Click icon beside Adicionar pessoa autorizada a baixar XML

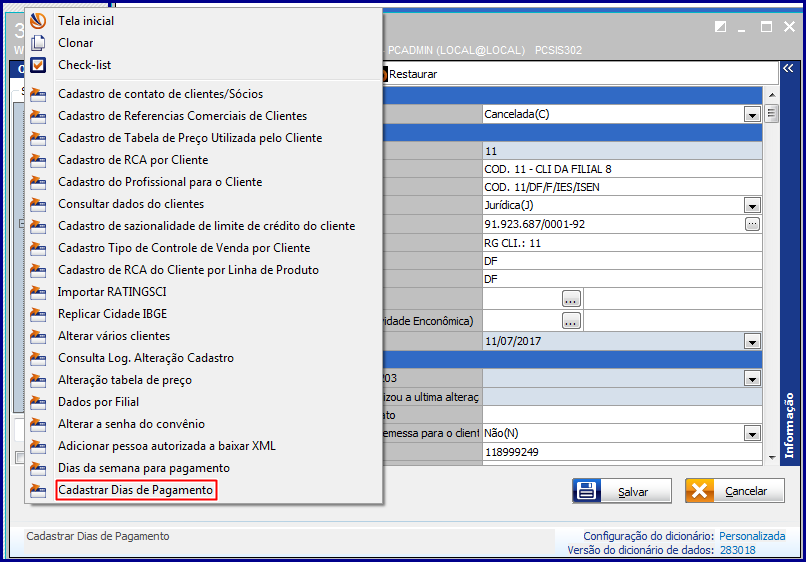point(38,446)
